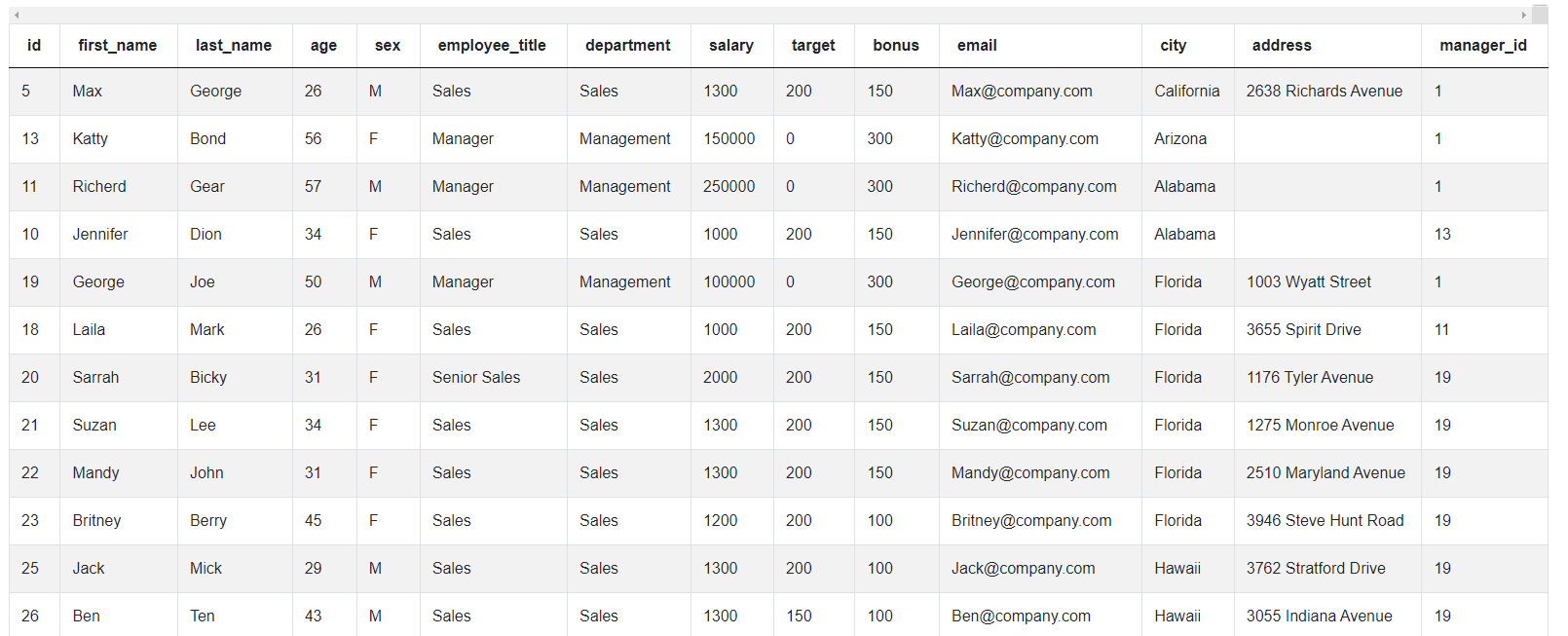Image resolution: width=1568 pixels, height=636 pixels.
Task: Select address 1275 Monroe Avenue
Action: click(1327, 426)
